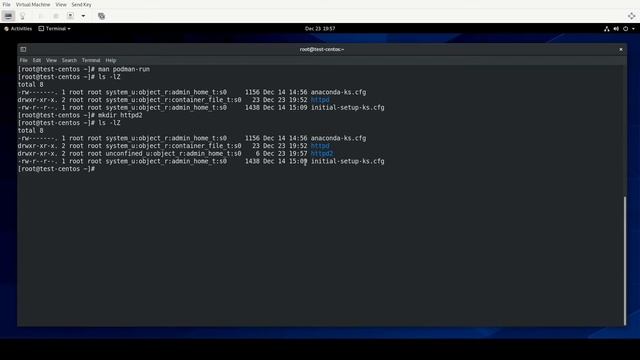The height and width of the screenshot is (360, 640).
Task: Click the first 'anaconda-ks.cfg' filename
Action: tap(338, 92)
